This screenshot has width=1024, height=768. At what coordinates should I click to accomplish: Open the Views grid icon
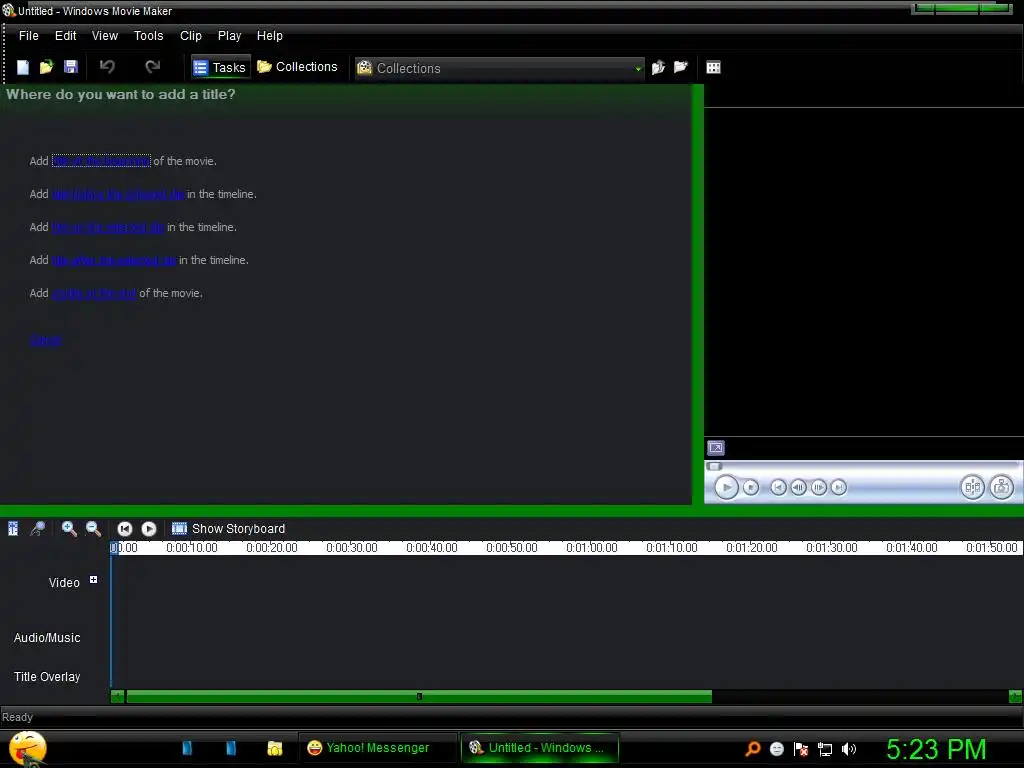tap(713, 67)
